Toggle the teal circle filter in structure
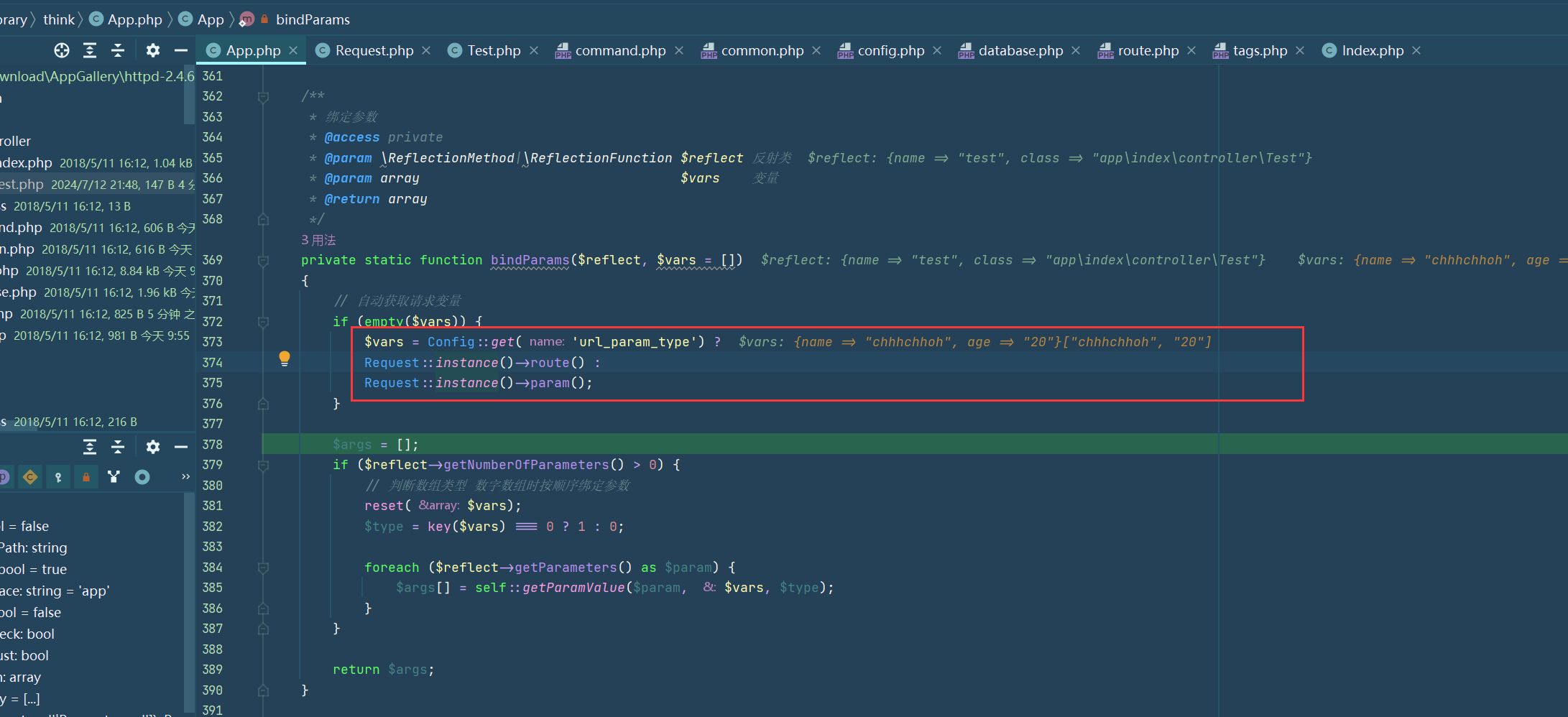 pyautogui.click(x=142, y=477)
